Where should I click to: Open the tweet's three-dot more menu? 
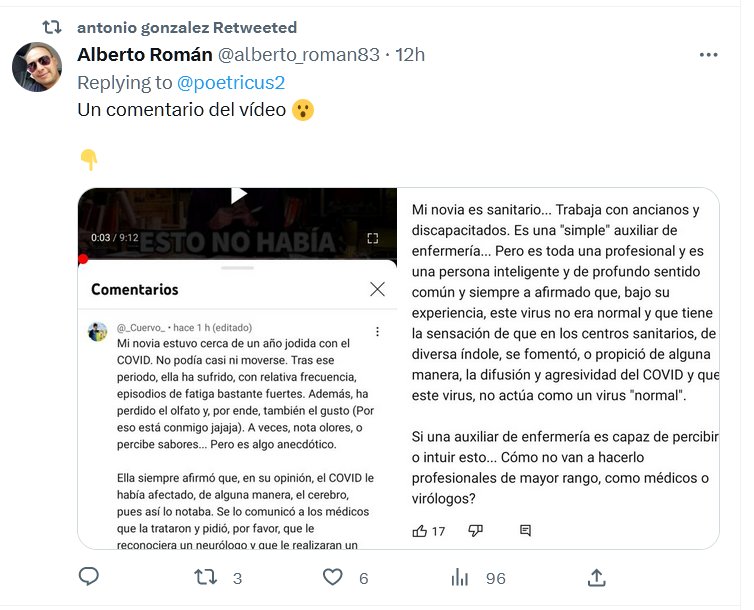(708, 55)
